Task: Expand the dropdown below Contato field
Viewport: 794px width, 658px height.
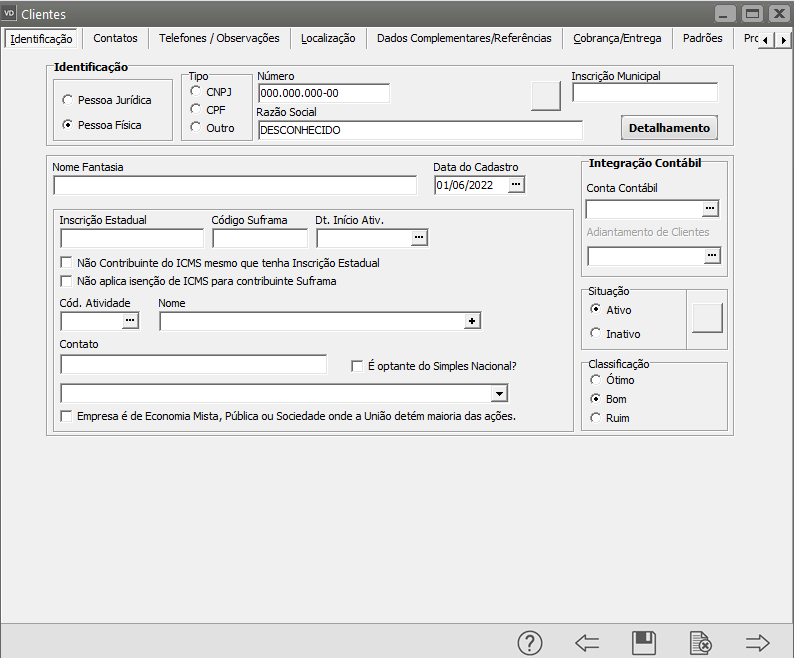Action: click(499, 393)
